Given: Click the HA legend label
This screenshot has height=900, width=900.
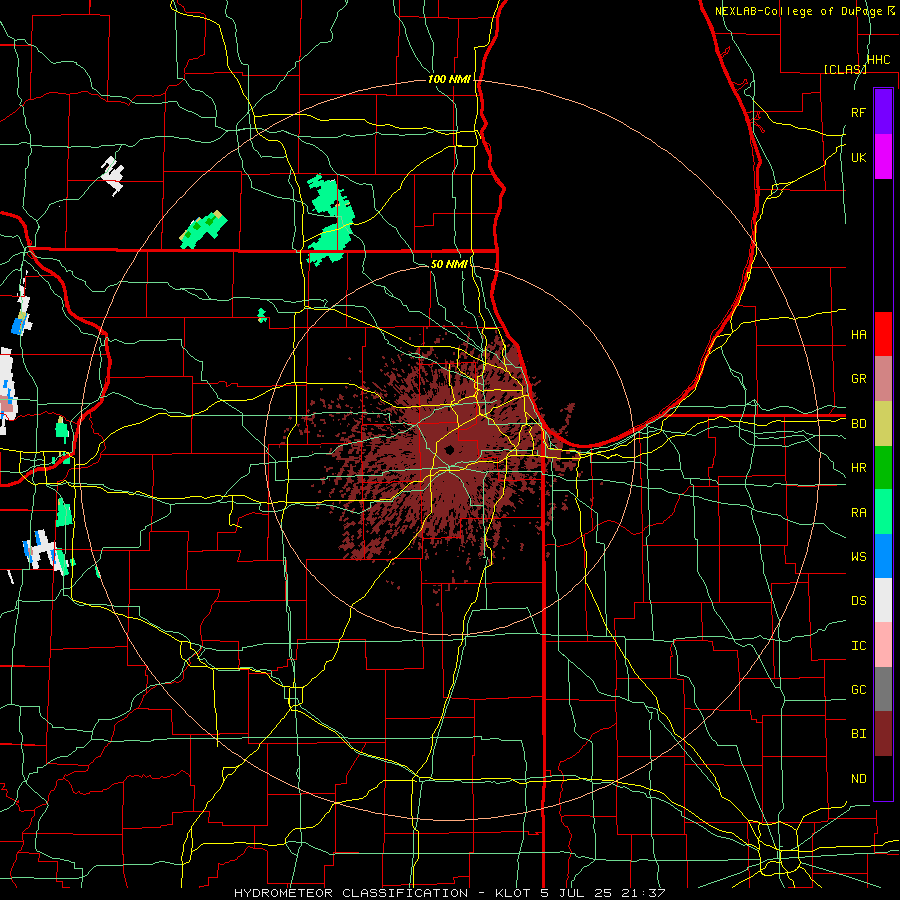Looking at the screenshot, I should pyautogui.click(x=858, y=334).
